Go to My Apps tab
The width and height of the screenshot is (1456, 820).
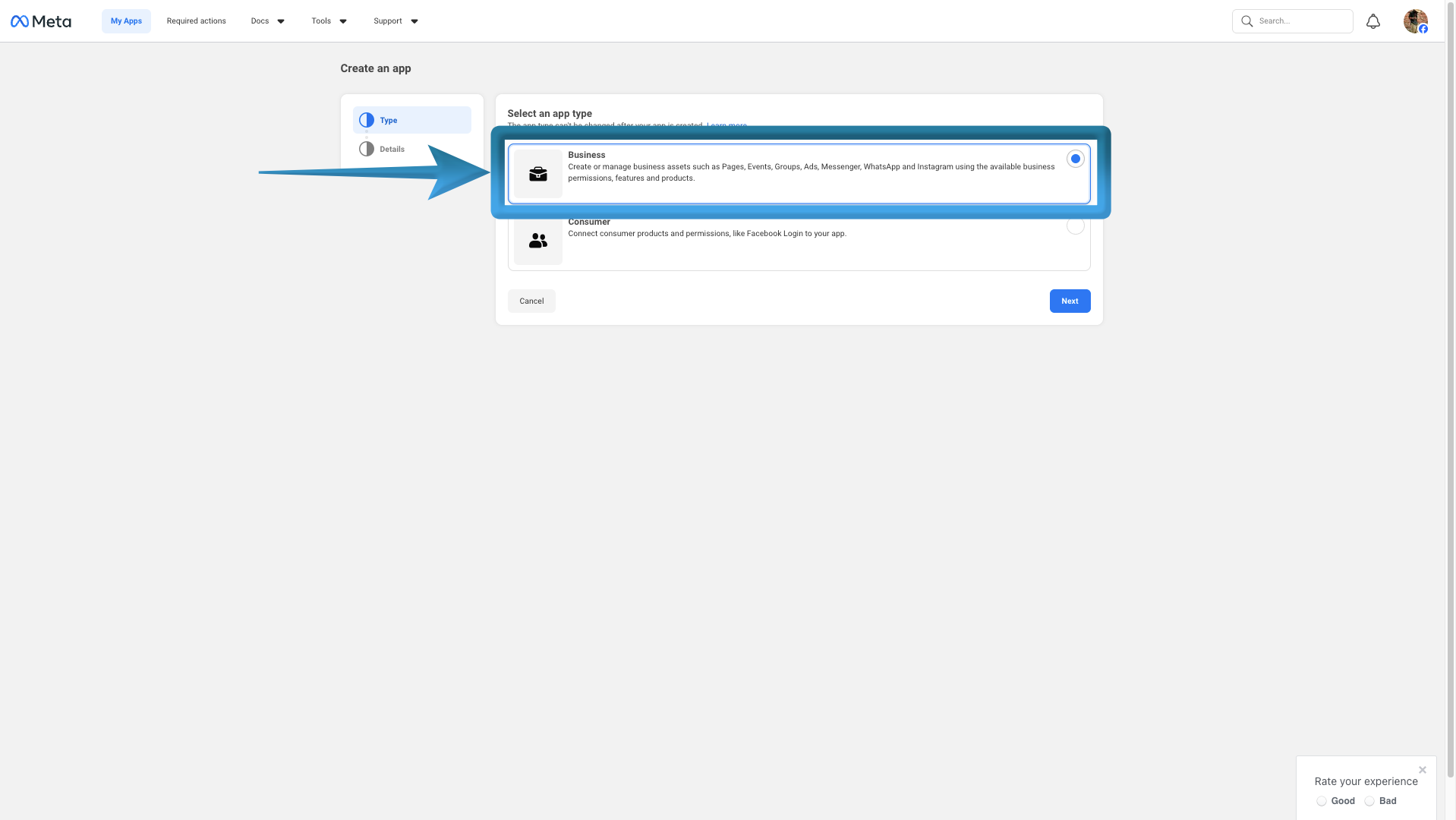(126, 21)
